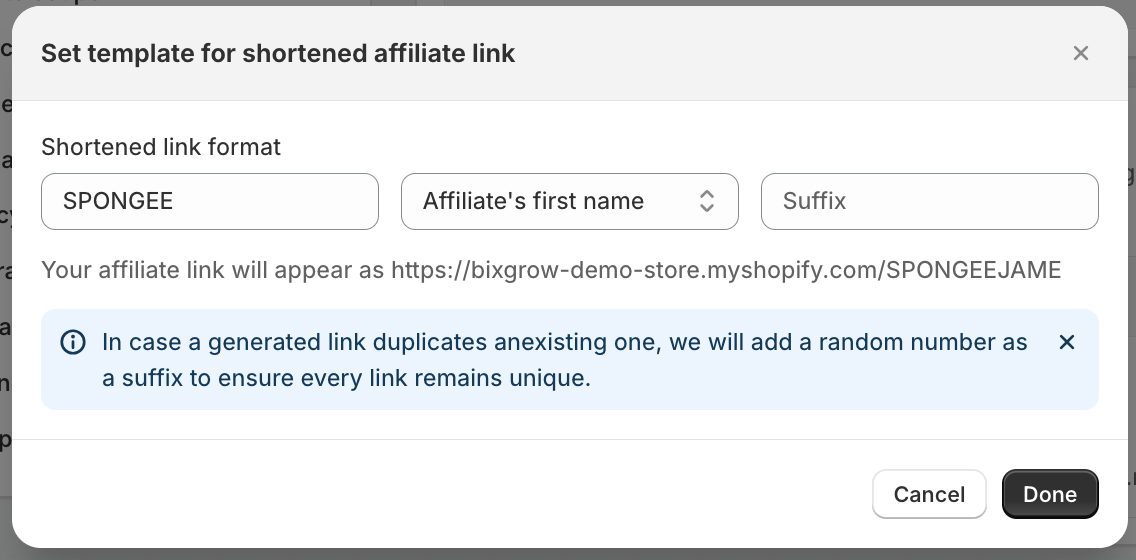
Task: Click the duplicate link notice message text
Action: tap(565, 343)
